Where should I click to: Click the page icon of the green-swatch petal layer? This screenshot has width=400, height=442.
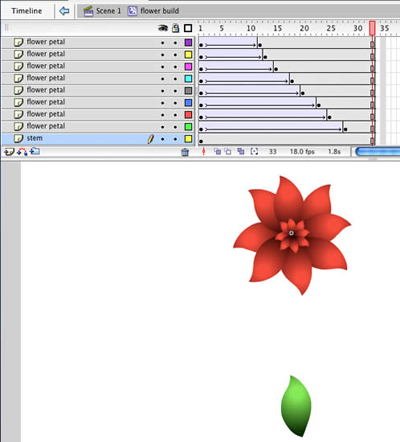click(x=19, y=126)
